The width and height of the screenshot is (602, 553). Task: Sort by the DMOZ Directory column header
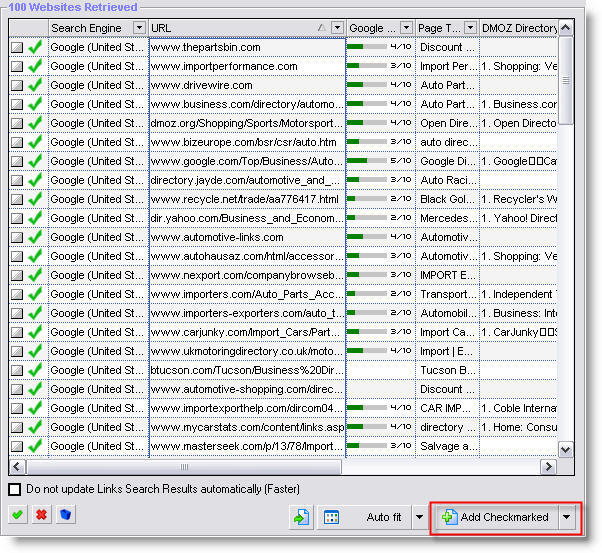[x=519, y=28]
